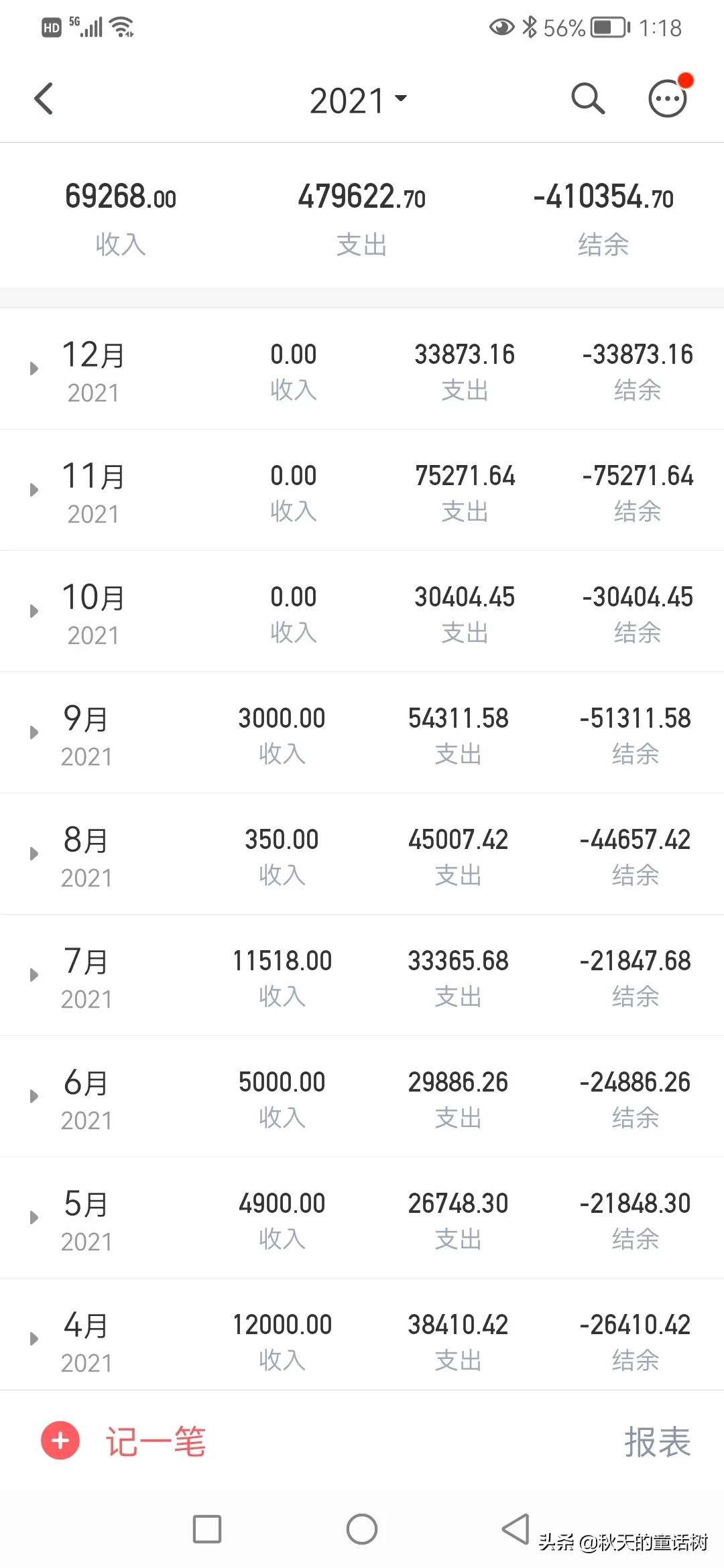Tap the 记一笔 button
This screenshot has width=724, height=1568.
[156, 1441]
